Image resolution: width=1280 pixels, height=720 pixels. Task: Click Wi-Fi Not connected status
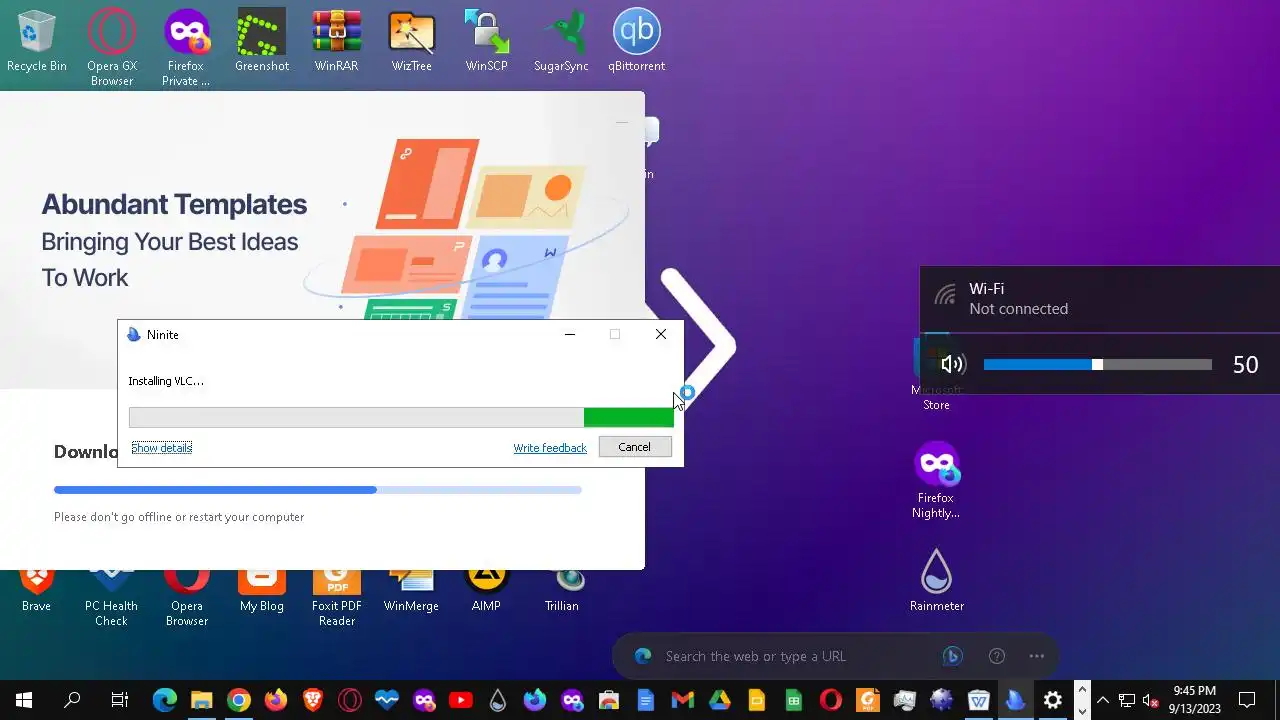(x=1100, y=298)
